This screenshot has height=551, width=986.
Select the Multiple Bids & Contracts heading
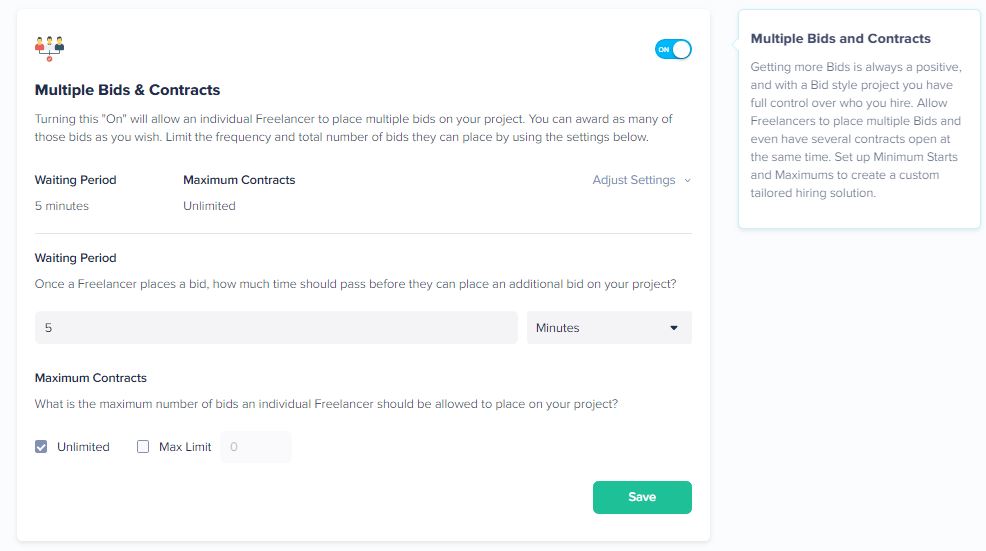pos(127,90)
